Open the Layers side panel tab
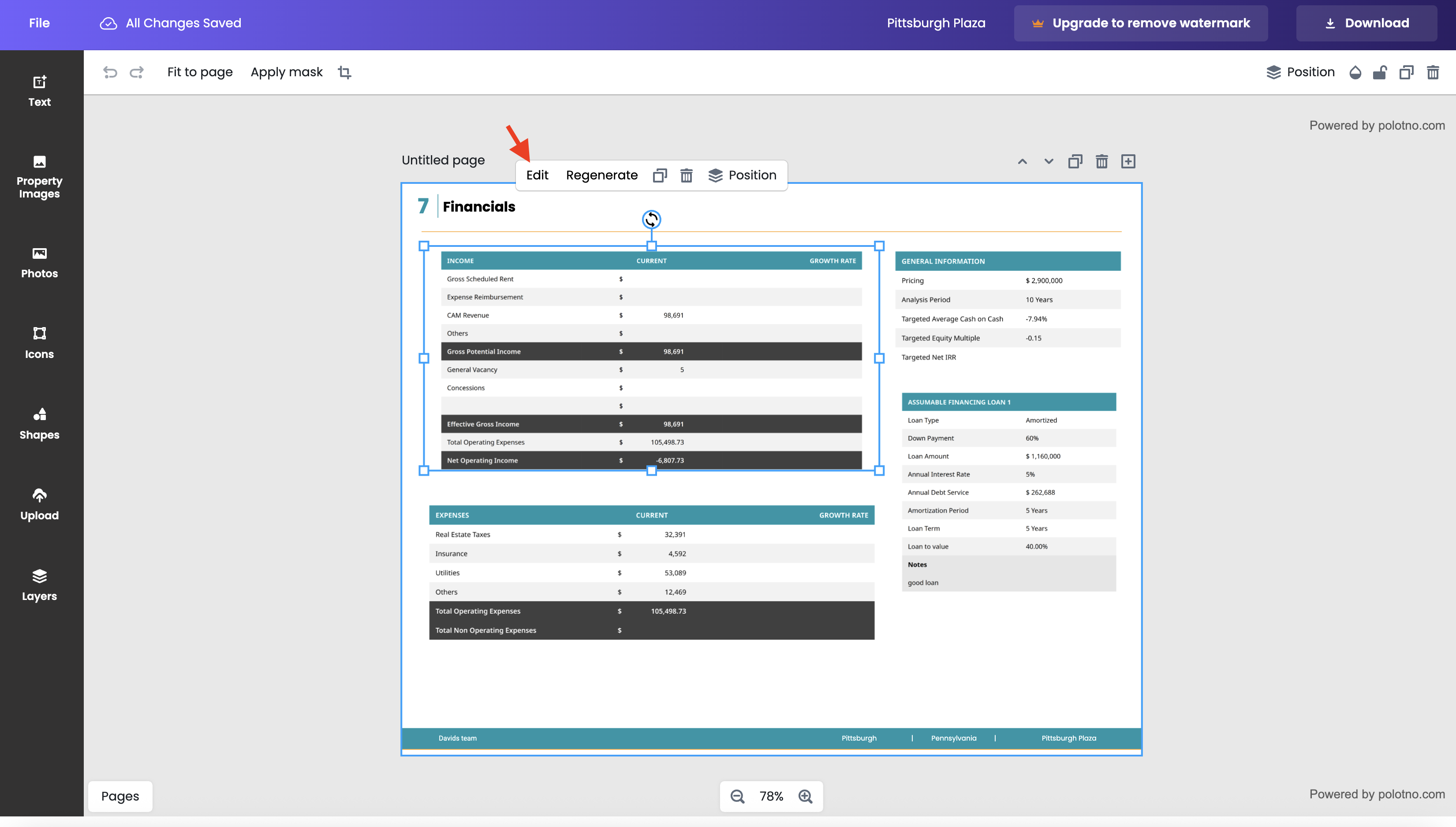Viewport: 1456px width, 827px height. [x=39, y=585]
